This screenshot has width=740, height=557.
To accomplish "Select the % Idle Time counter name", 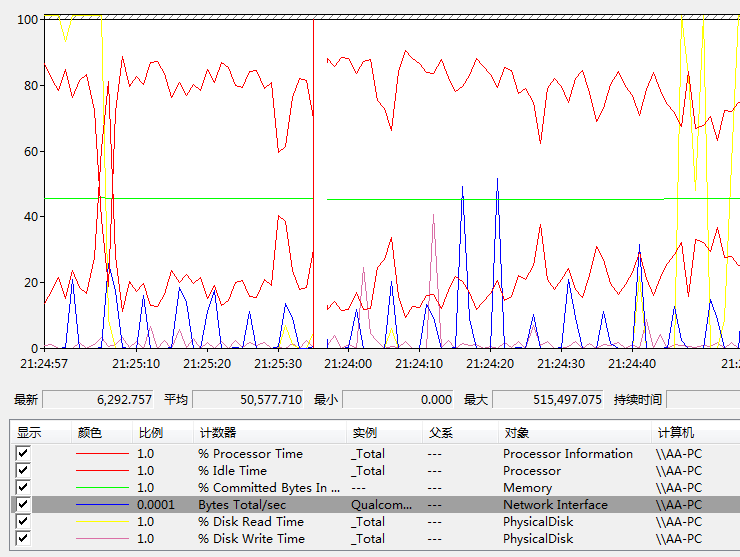I will tap(232, 471).
